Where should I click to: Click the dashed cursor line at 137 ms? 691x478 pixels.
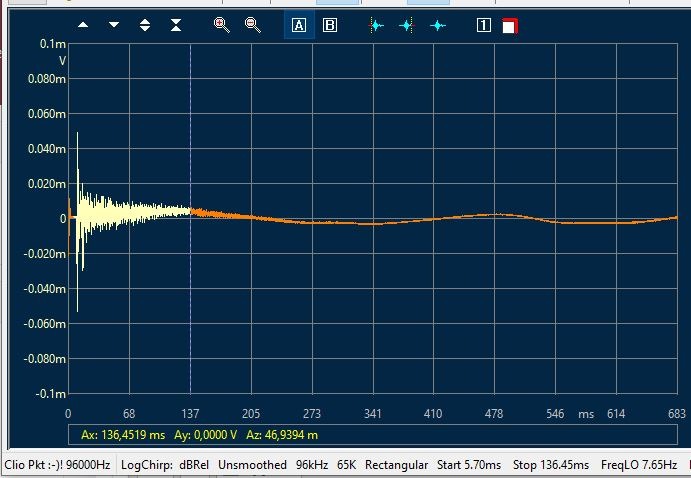[x=190, y=218]
